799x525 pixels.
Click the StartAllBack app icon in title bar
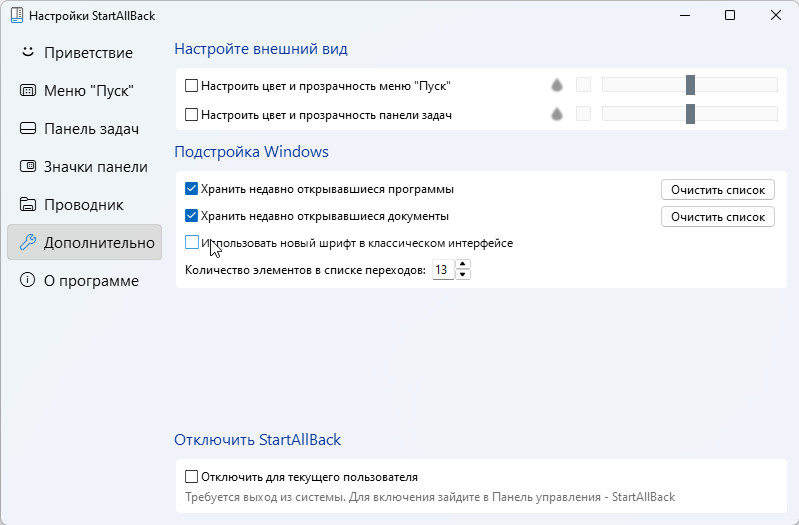click(x=17, y=15)
